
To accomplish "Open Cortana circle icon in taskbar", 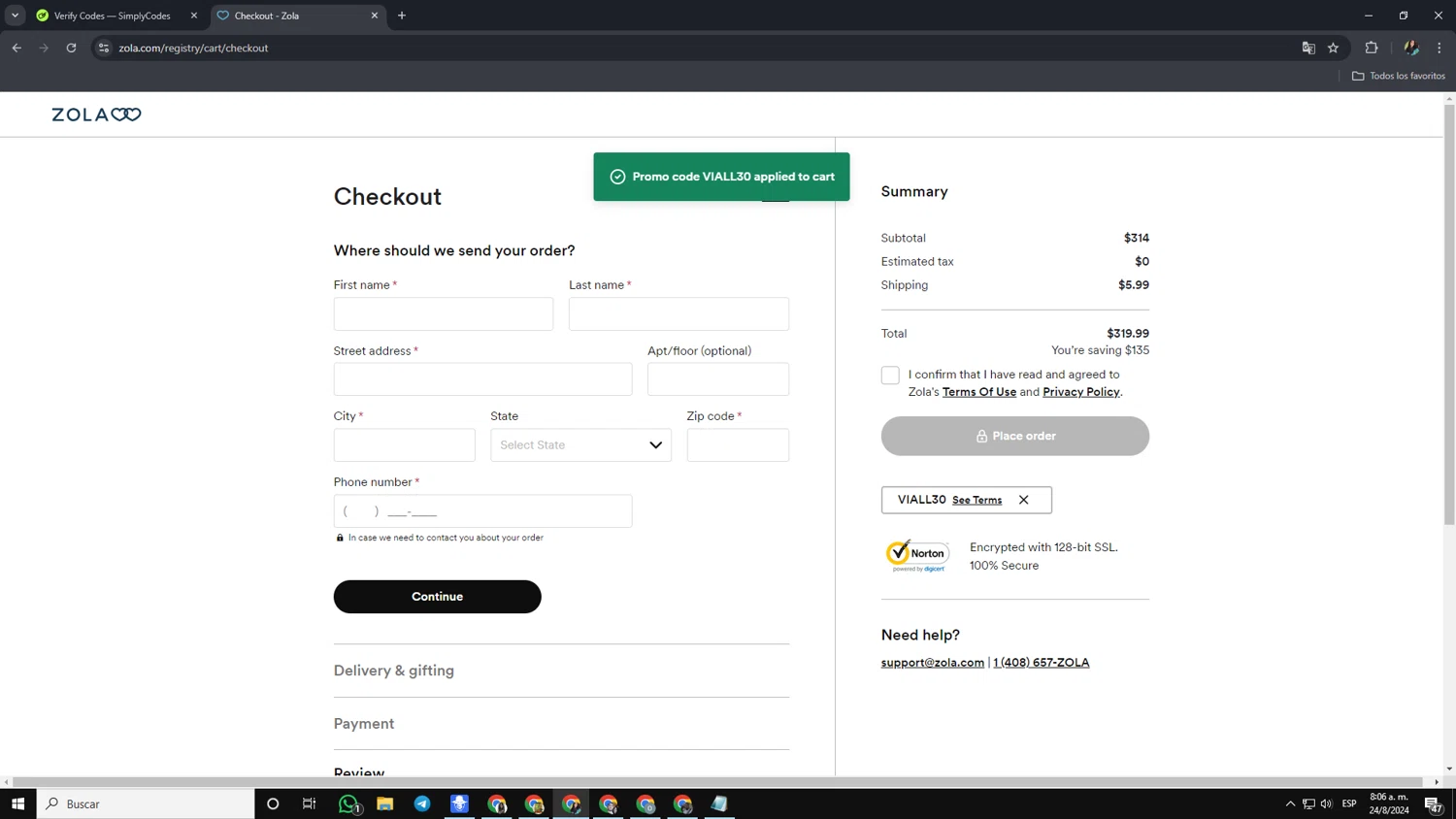I will point(273,803).
